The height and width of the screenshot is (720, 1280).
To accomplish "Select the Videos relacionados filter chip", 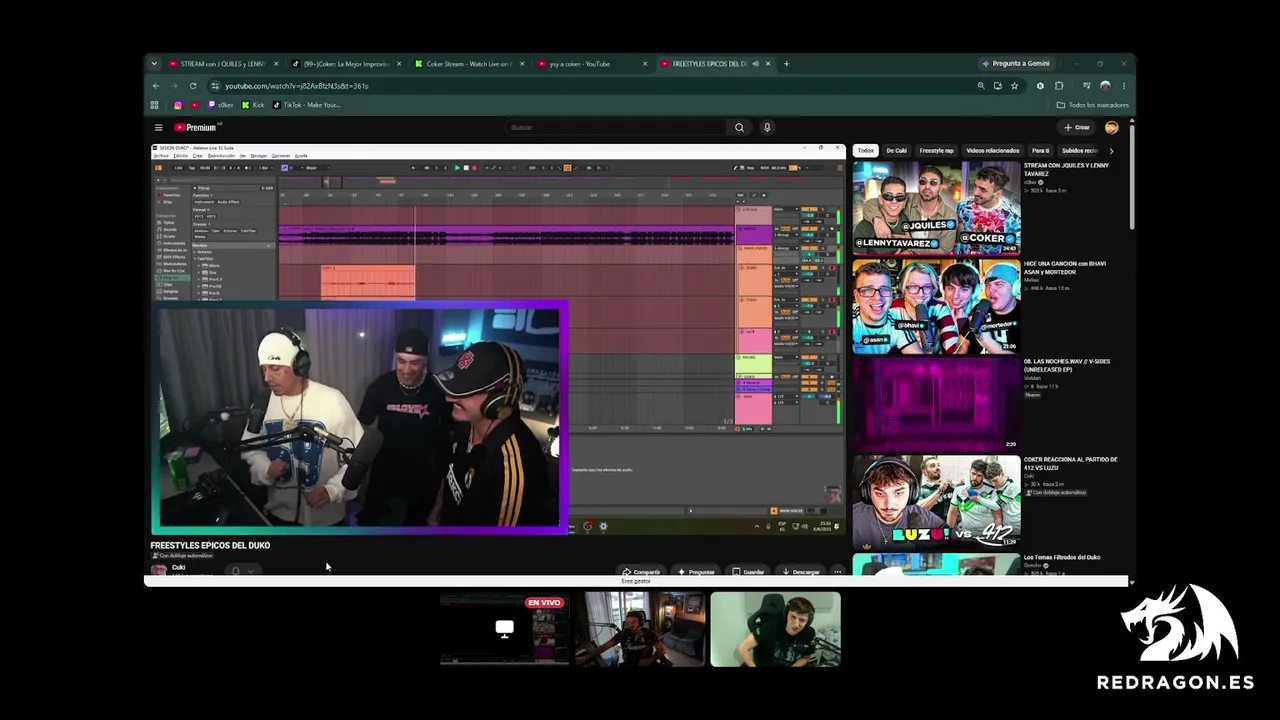I will 993,151.
